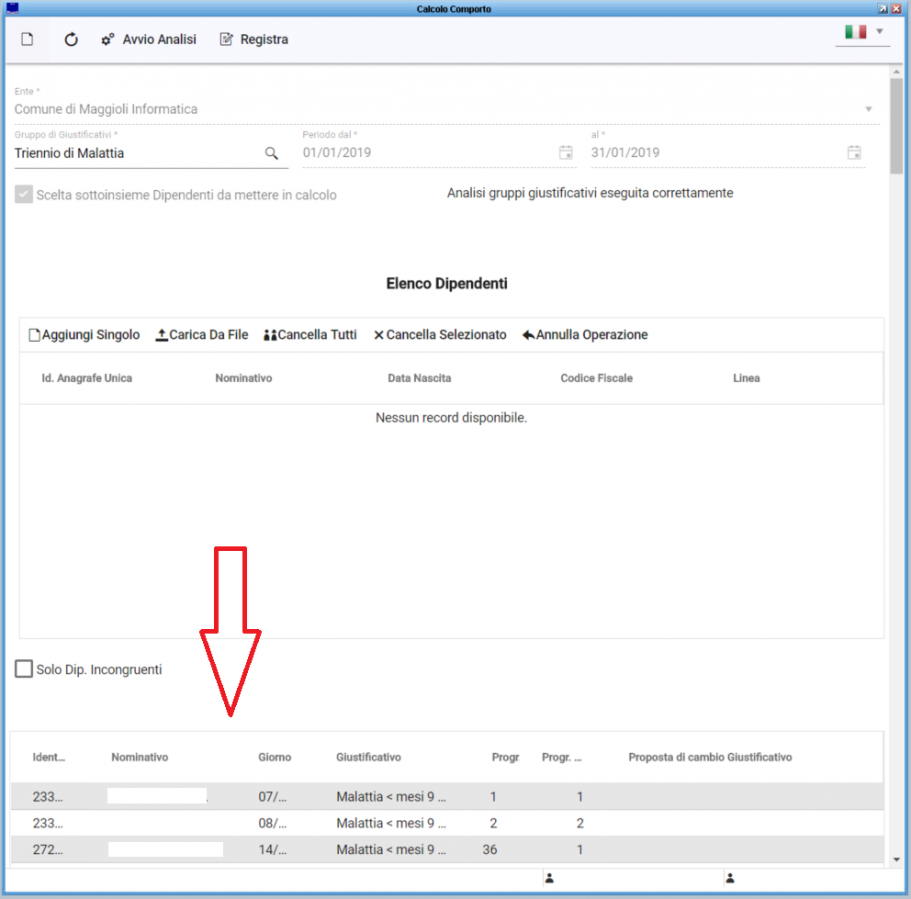Click the restore window button in title bar
The height and width of the screenshot is (899, 911).
pos(883,9)
